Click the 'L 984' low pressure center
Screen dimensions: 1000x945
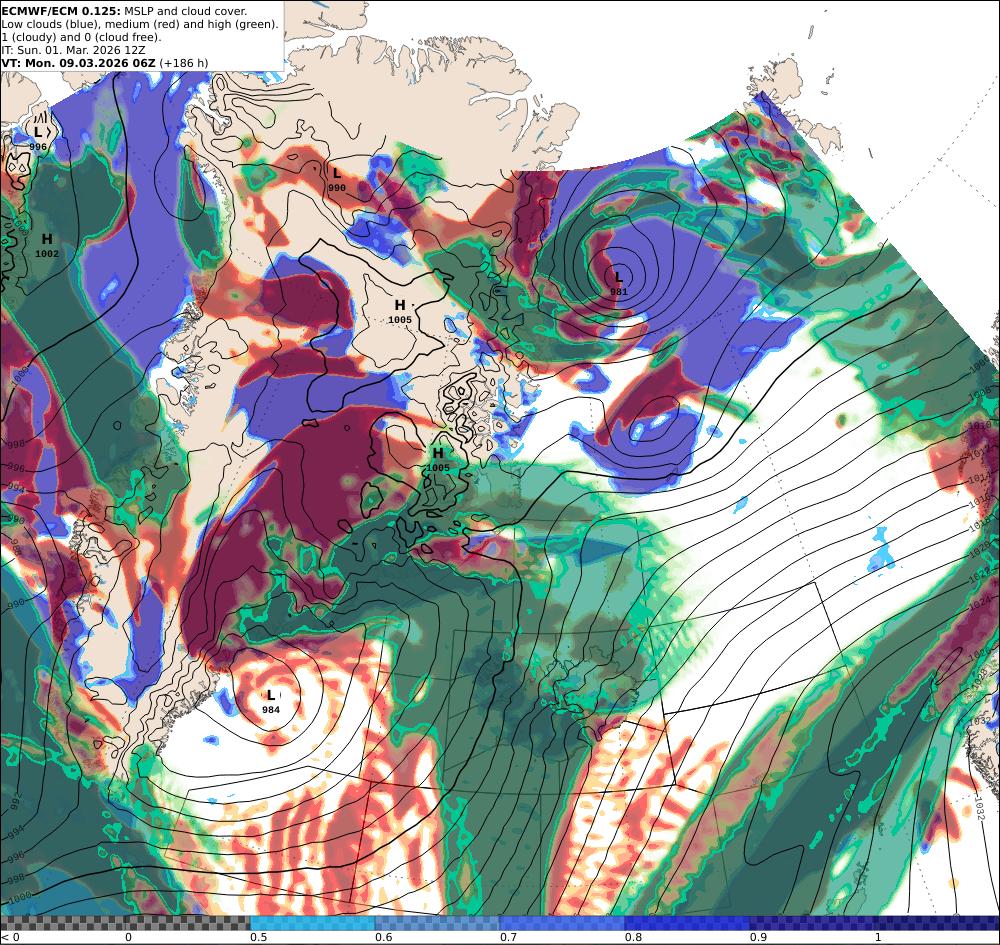271,701
